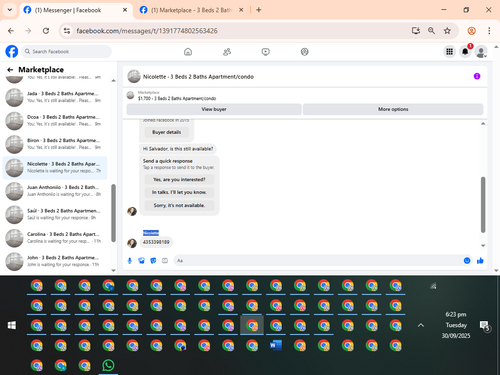
Task: Open Dcoa's conversation in the list
Action: 55,120
